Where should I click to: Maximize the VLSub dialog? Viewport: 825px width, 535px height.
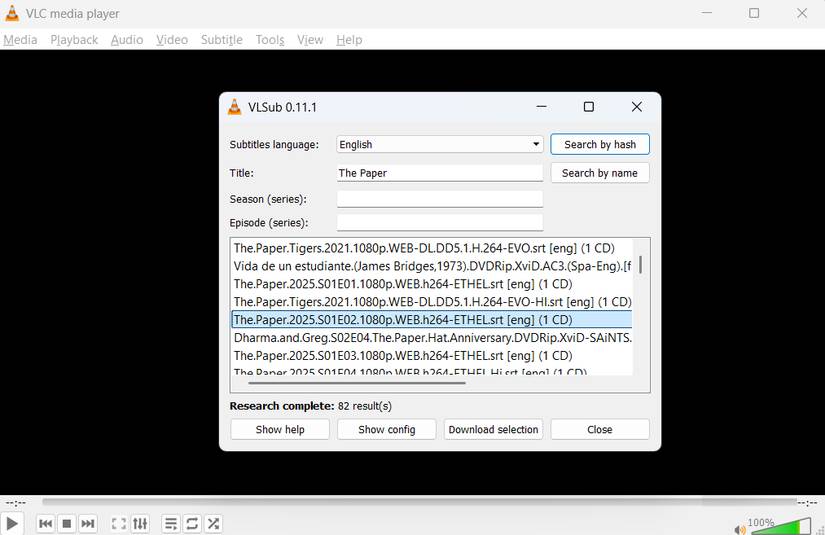click(589, 107)
